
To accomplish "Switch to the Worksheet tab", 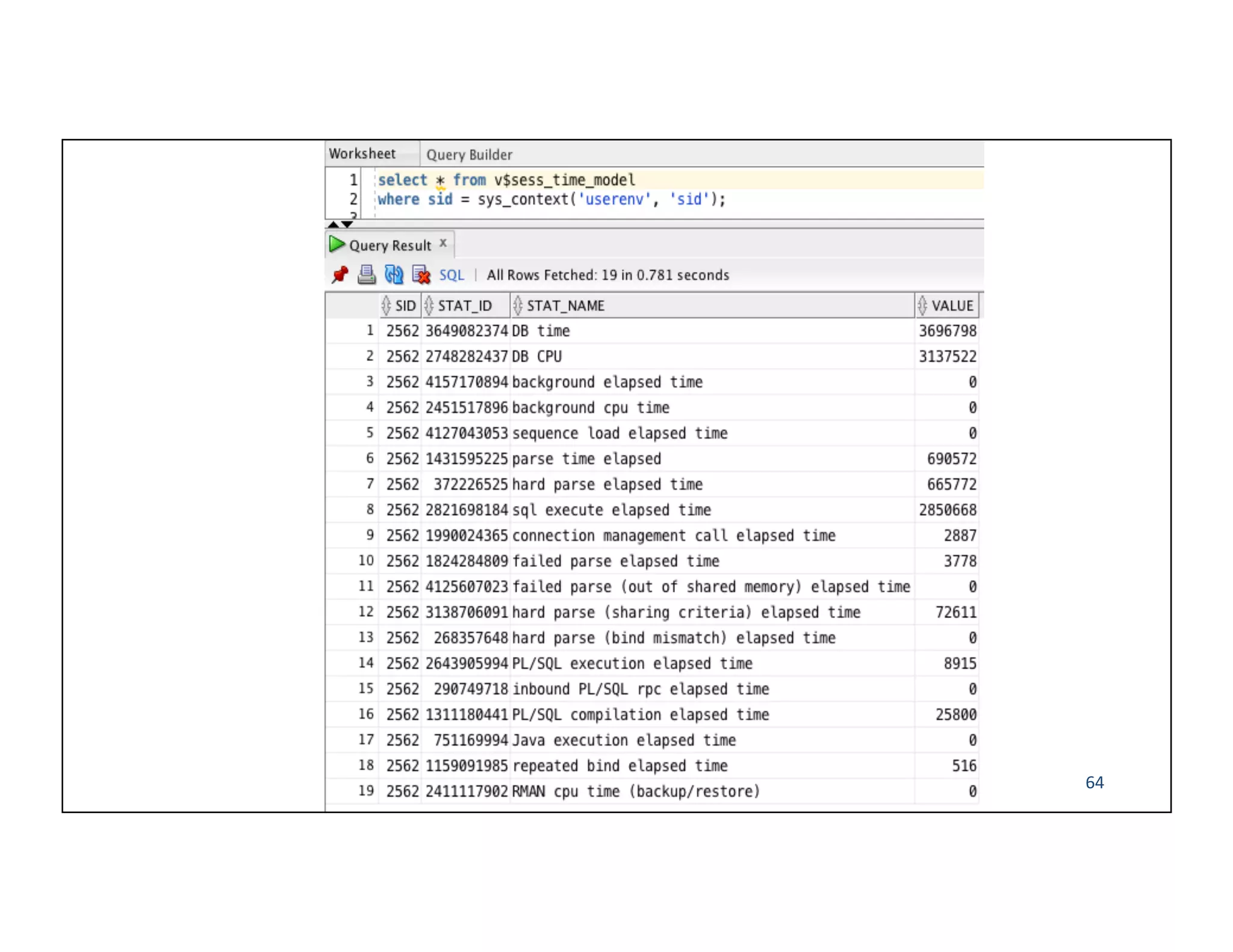I will point(362,154).
